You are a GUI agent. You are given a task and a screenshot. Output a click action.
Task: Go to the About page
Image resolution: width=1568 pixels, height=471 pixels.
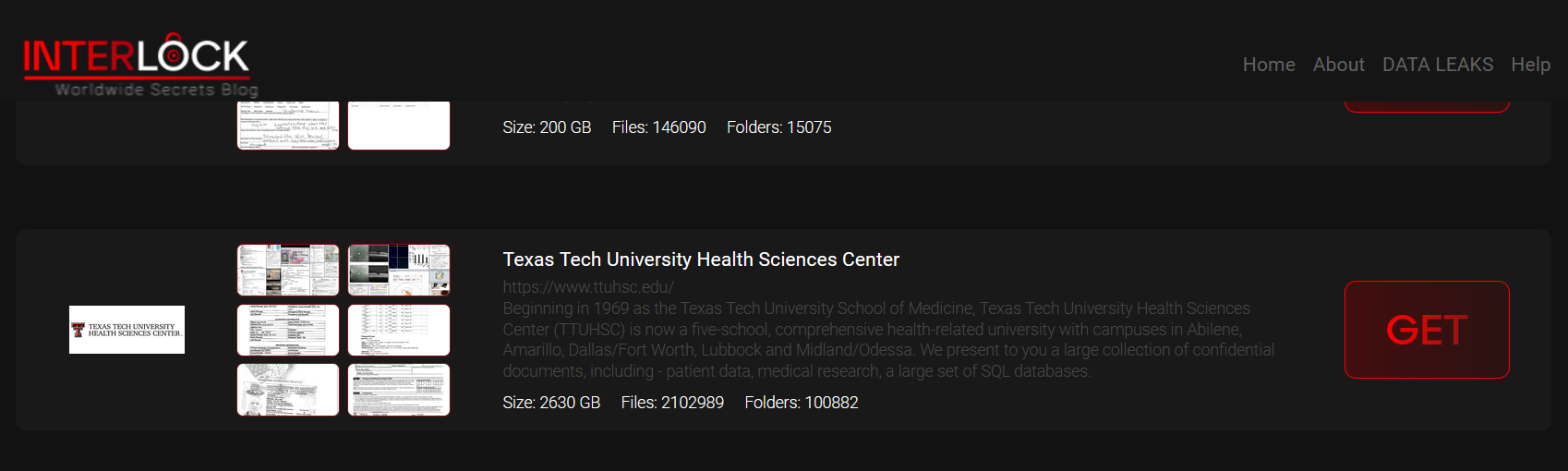pos(1338,65)
